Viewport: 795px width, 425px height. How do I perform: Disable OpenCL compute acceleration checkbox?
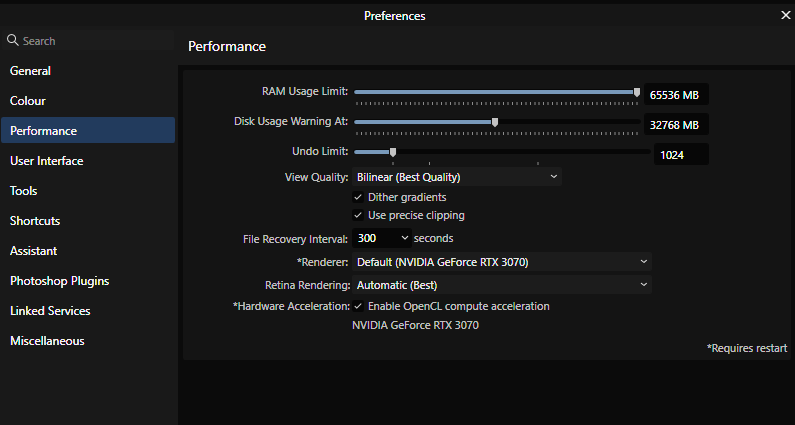click(x=358, y=306)
